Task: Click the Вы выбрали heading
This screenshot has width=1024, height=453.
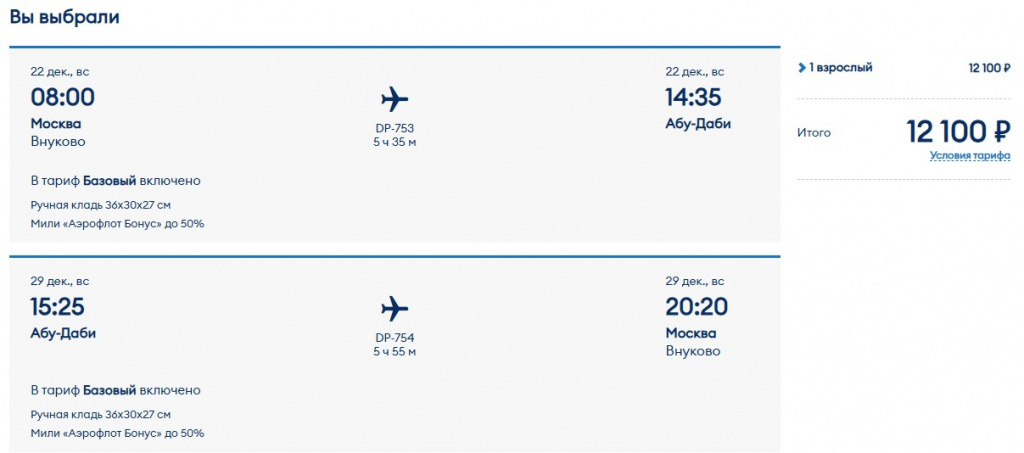Action: tap(65, 17)
